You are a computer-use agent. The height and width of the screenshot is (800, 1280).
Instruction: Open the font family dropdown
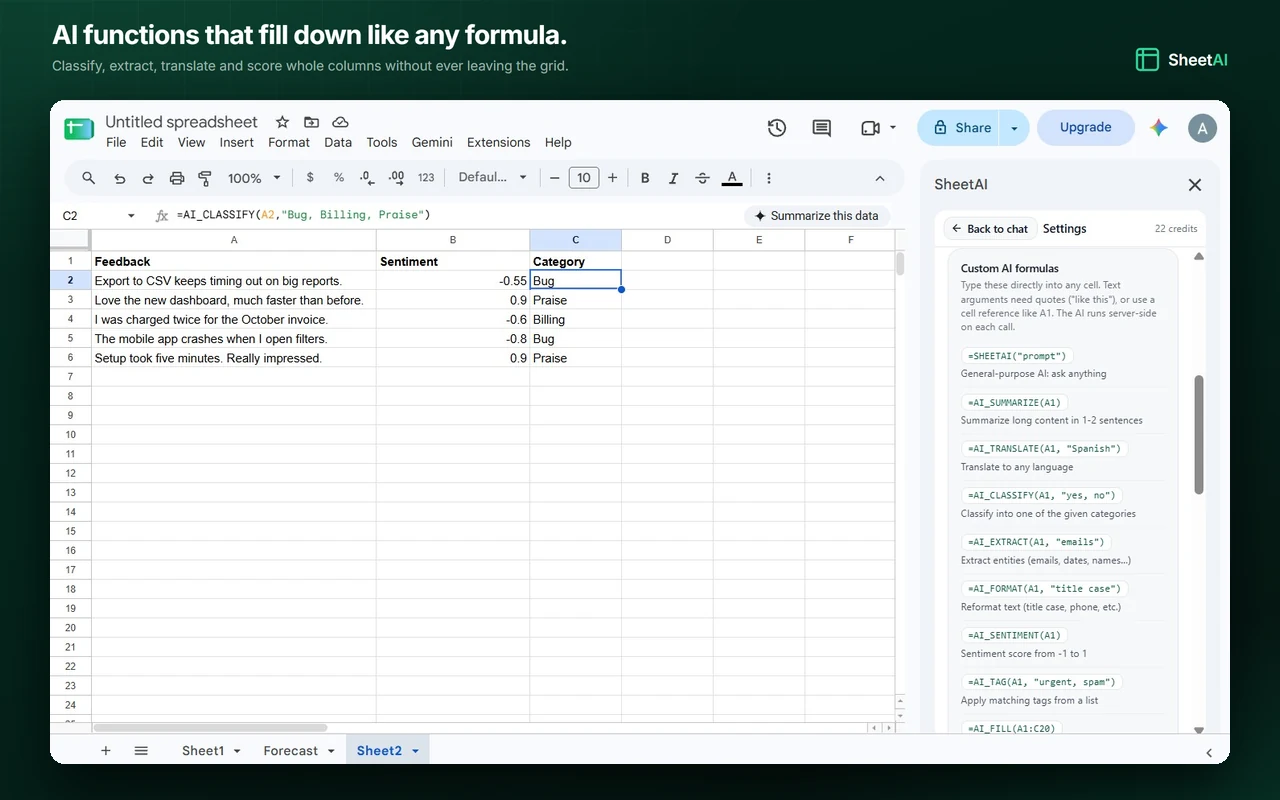(x=492, y=178)
